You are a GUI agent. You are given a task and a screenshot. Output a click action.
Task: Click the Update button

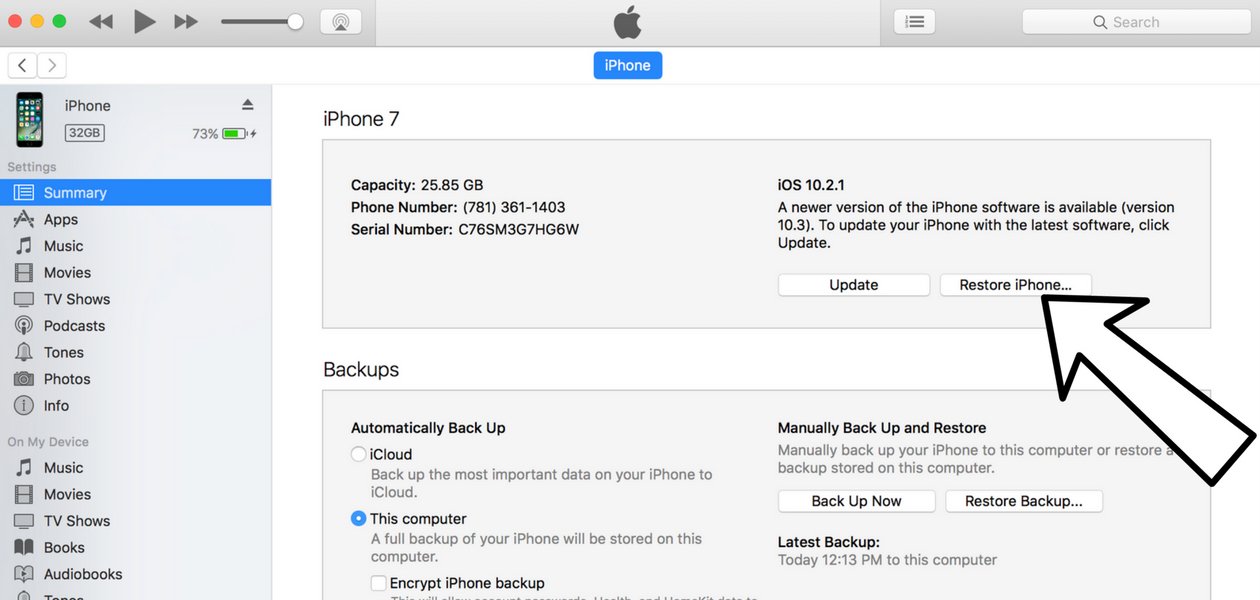tap(854, 285)
